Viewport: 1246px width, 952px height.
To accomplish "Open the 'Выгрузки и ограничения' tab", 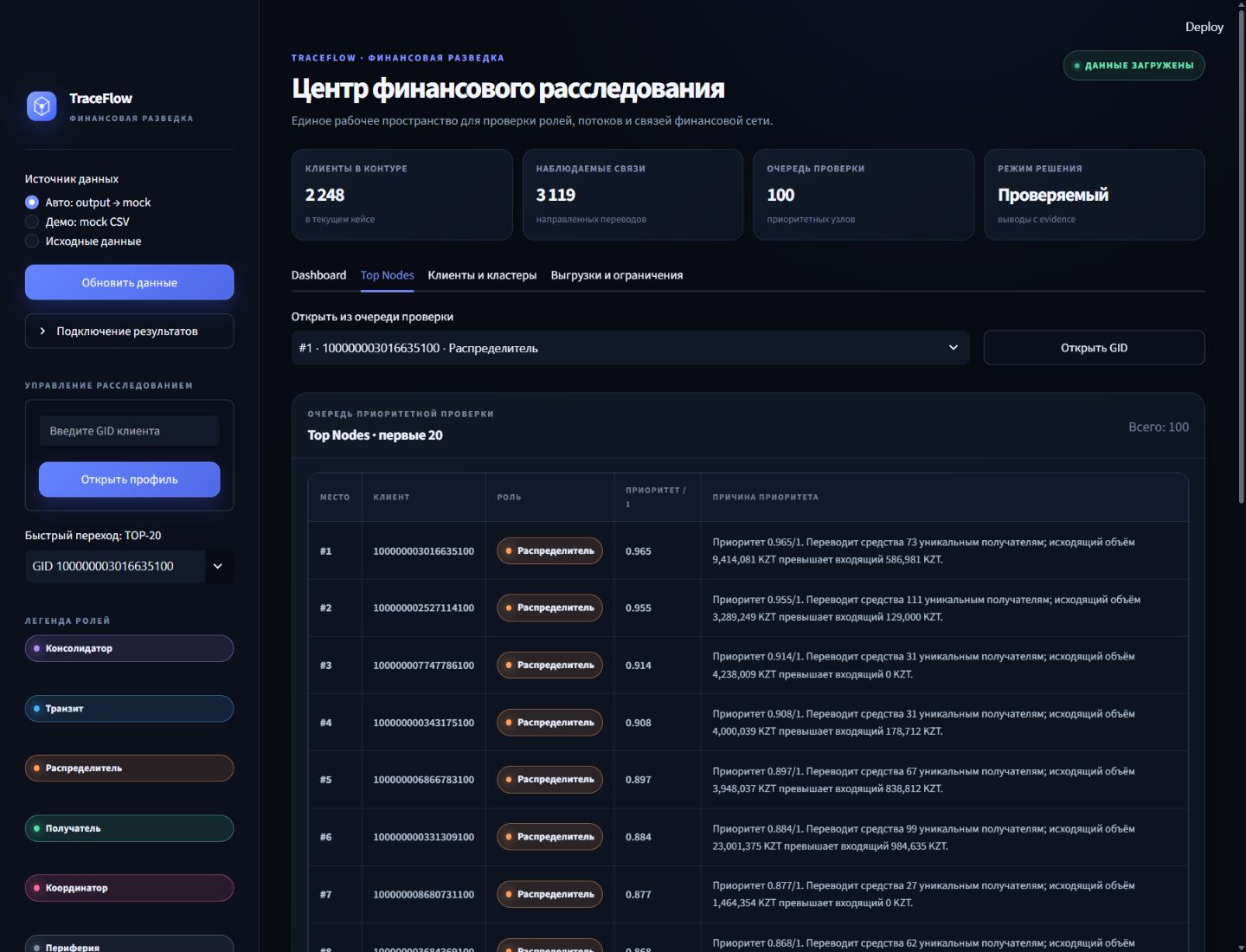I will [x=616, y=275].
